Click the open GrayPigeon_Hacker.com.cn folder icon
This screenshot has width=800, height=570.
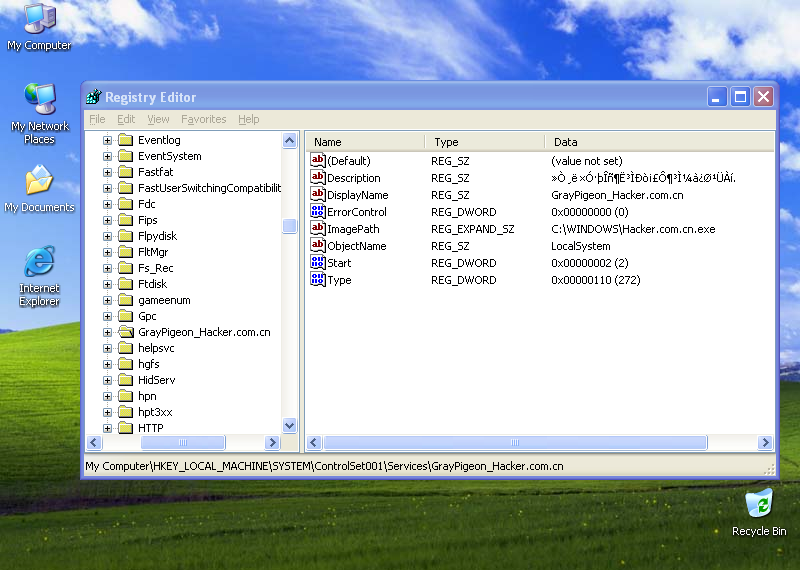[x=126, y=332]
